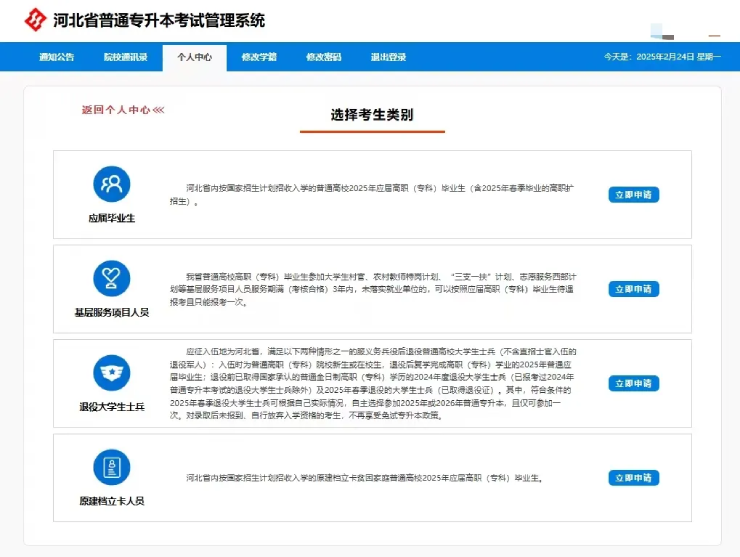
Task: Open the 修改学籍 menu item
Action: click(x=259, y=57)
